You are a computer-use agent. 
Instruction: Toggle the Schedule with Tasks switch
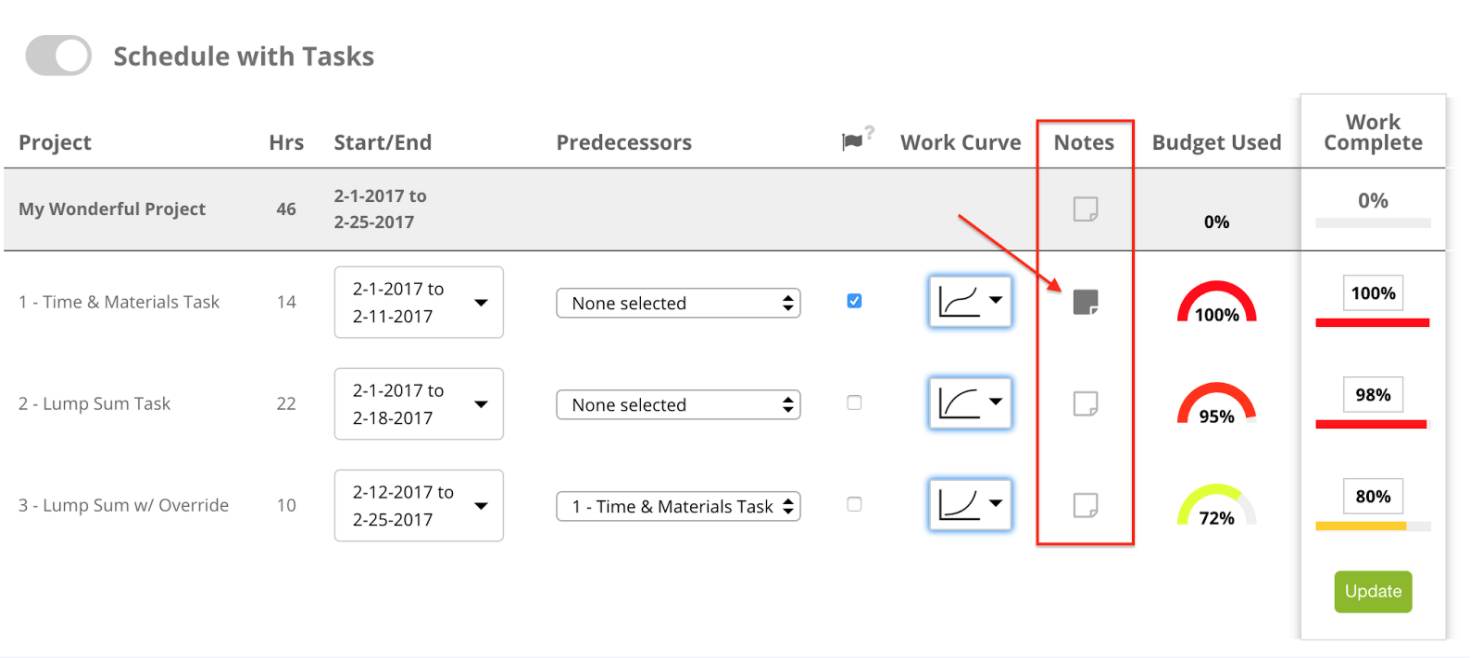[x=57, y=55]
